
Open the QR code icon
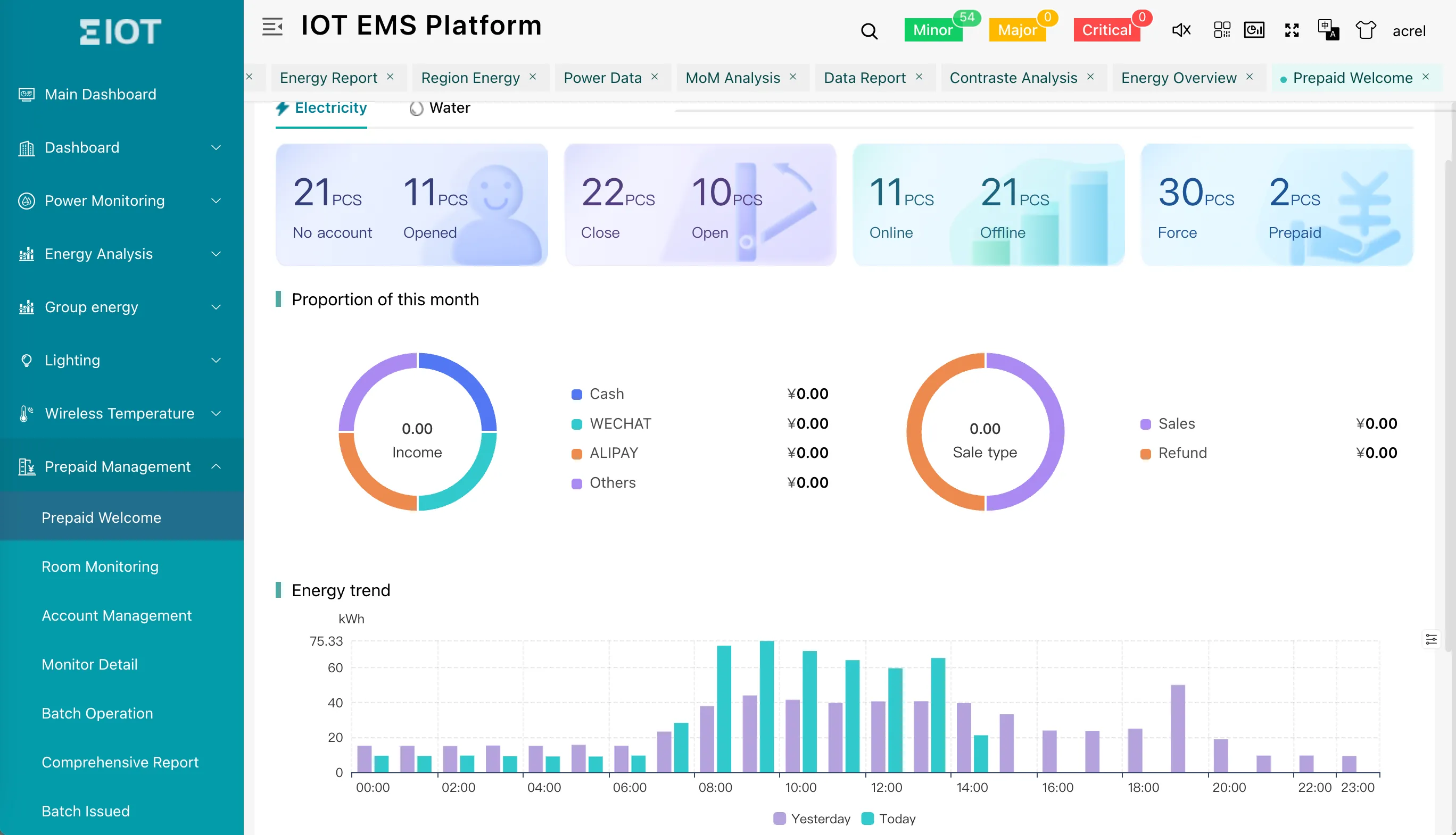coord(1221,30)
